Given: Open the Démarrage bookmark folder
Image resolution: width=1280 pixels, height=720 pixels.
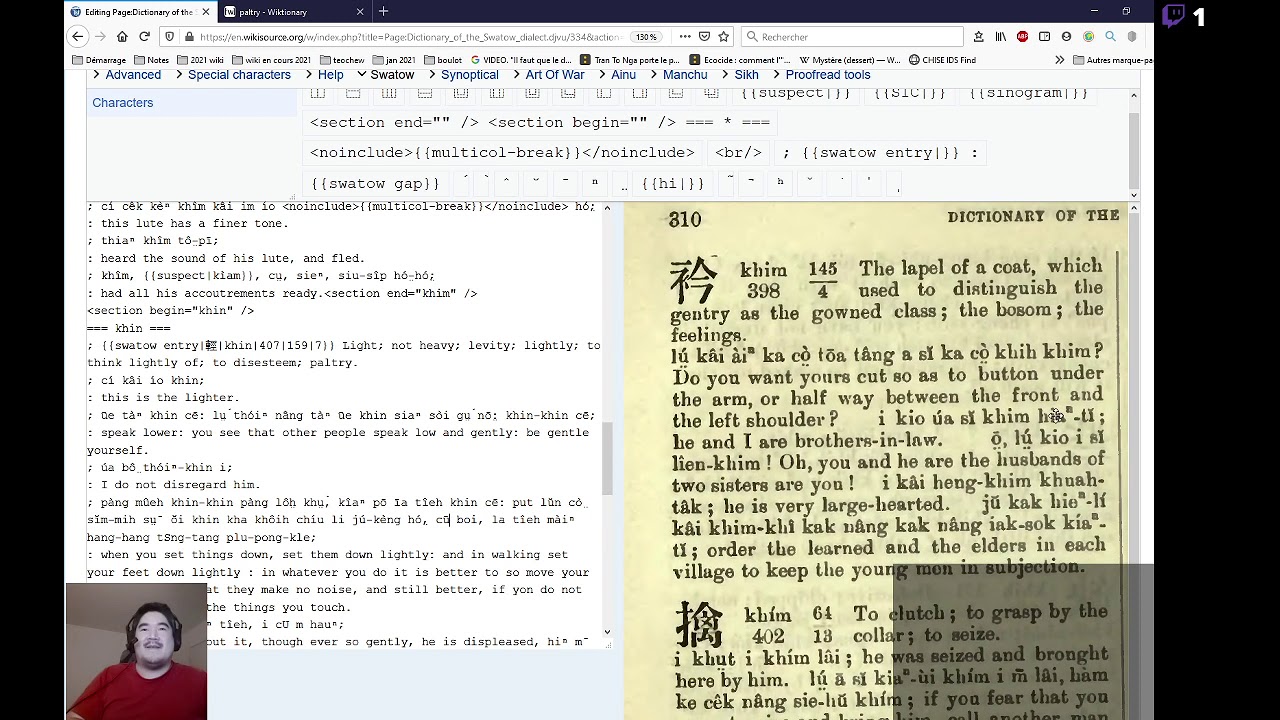Looking at the screenshot, I should [99, 60].
